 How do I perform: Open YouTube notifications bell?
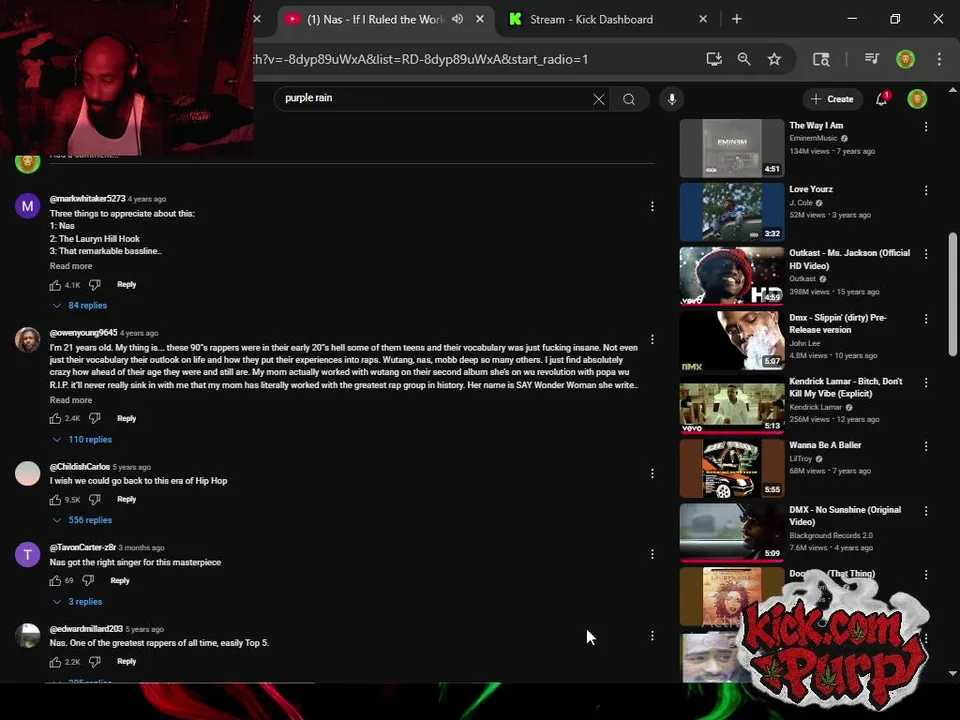tap(882, 99)
